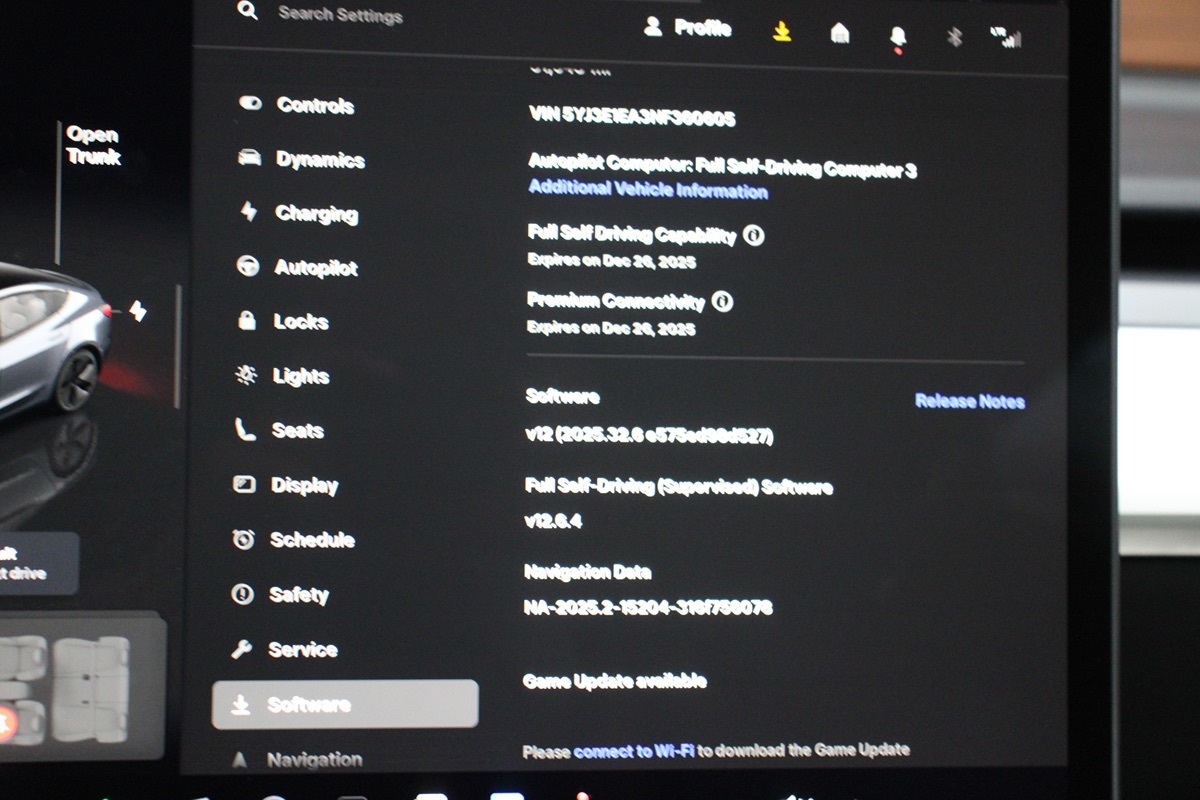The height and width of the screenshot is (800, 1200).
Task: Tap the connect to Wi-Fi link
Action: [634, 751]
